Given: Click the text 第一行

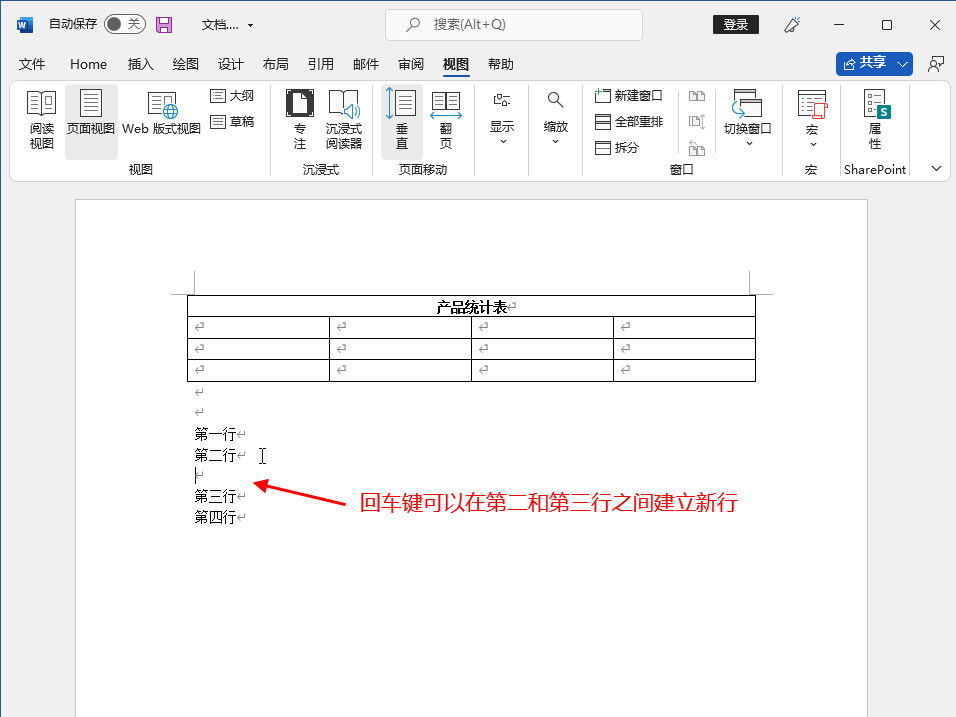Looking at the screenshot, I should coord(215,434).
